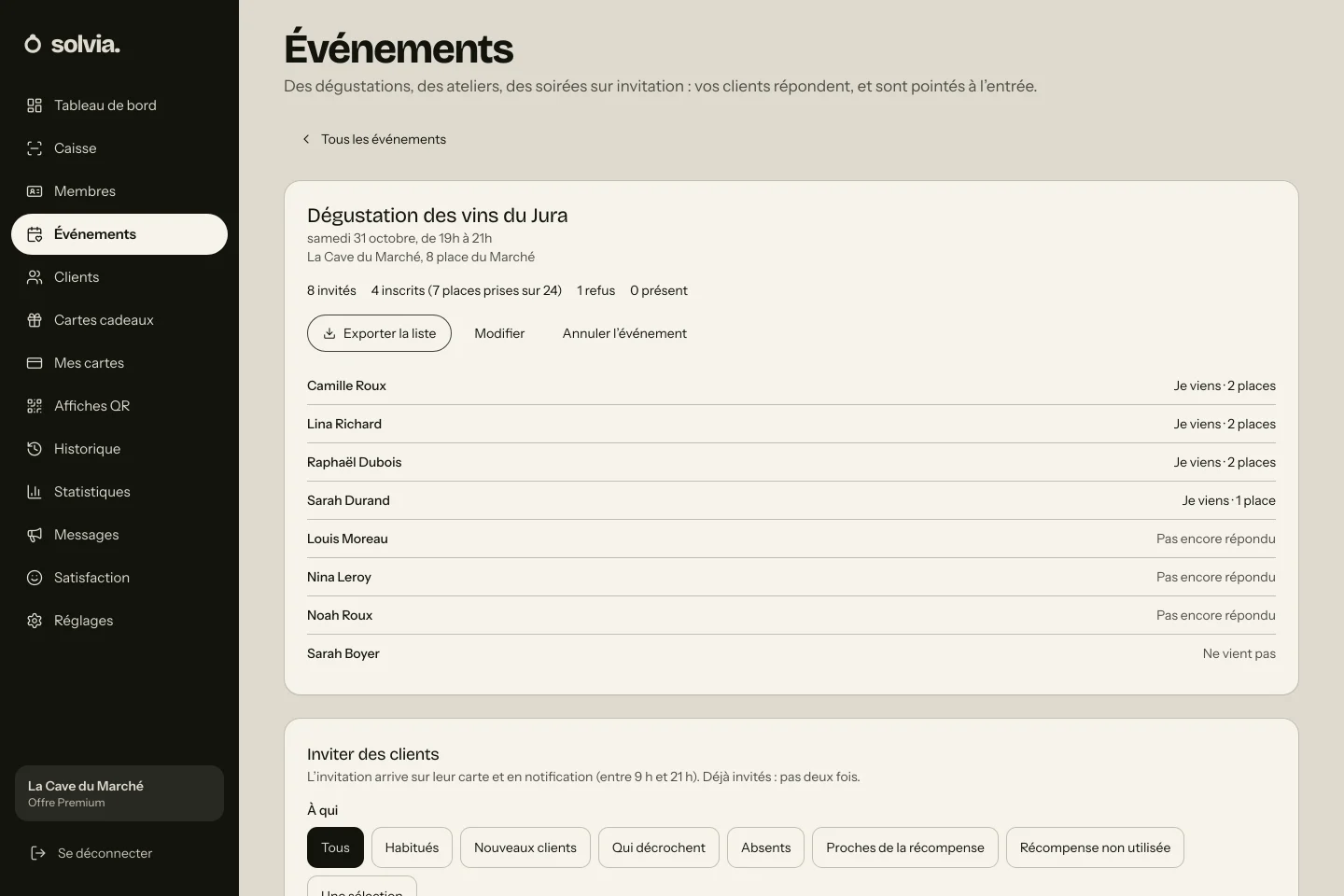The height and width of the screenshot is (896, 1344).
Task: Click the La Cave du Marché account card
Action: pyautogui.click(x=119, y=793)
